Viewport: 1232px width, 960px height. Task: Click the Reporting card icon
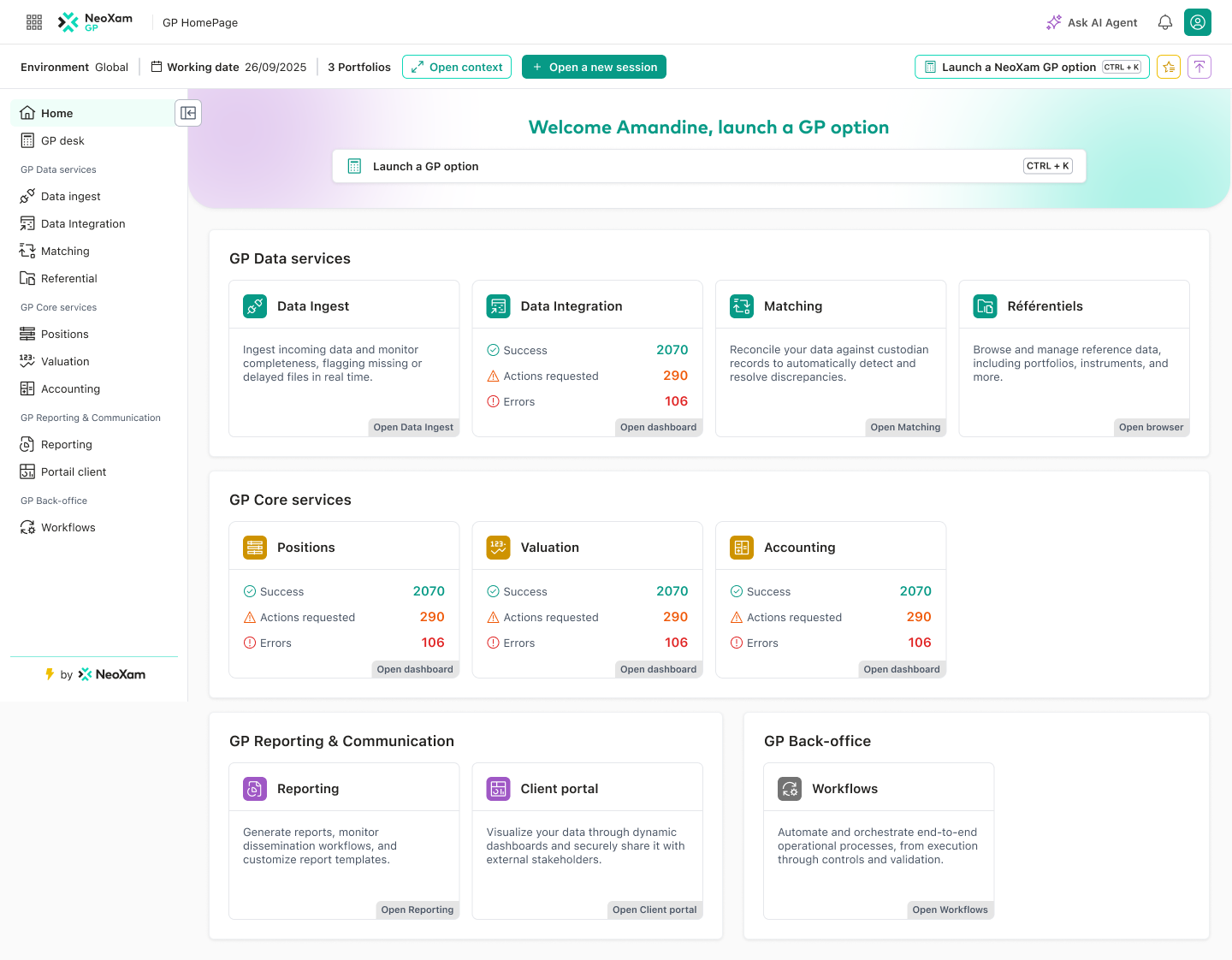click(x=255, y=789)
